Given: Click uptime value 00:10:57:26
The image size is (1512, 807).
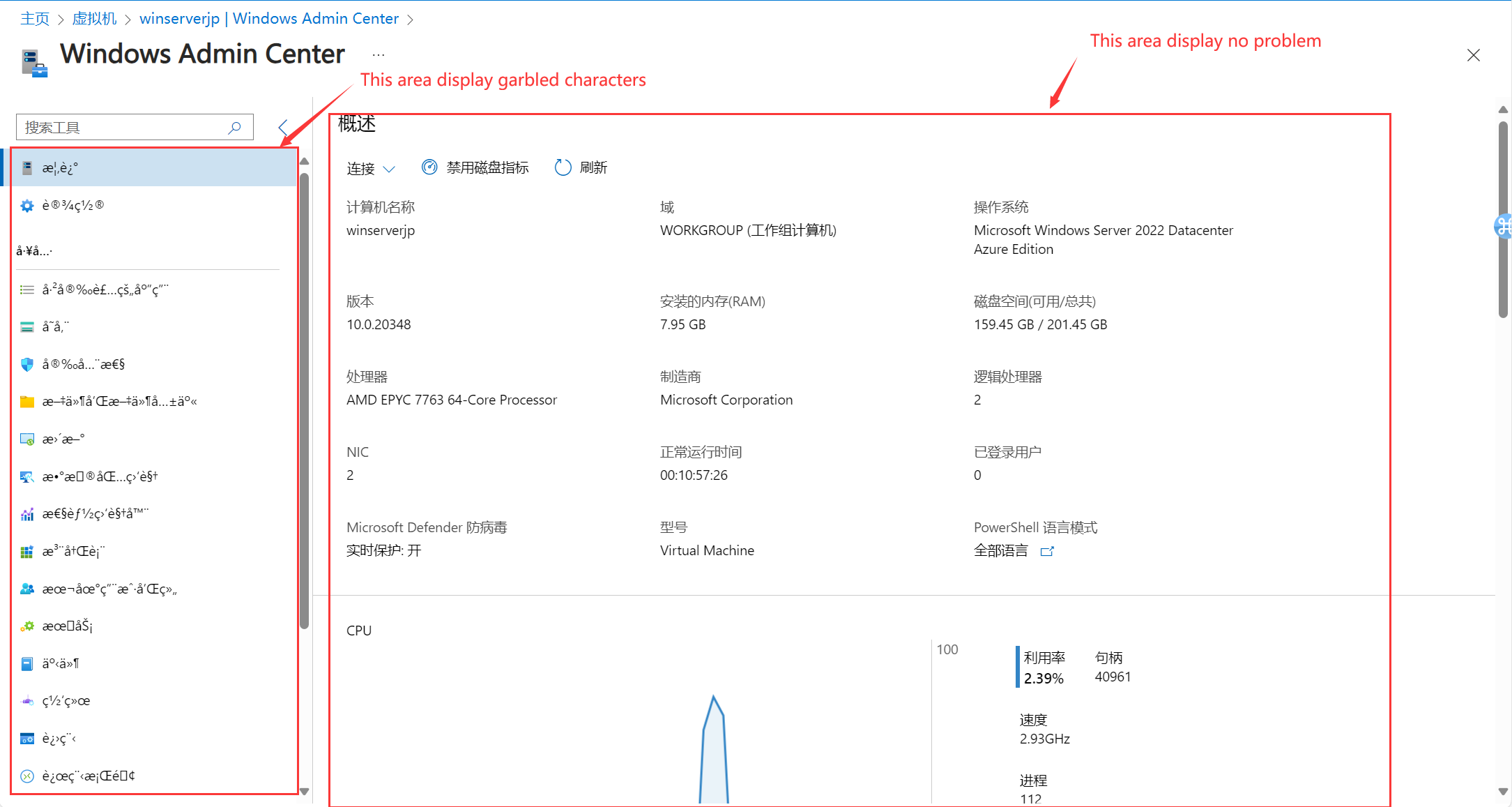Looking at the screenshot, I should point(694,475).
